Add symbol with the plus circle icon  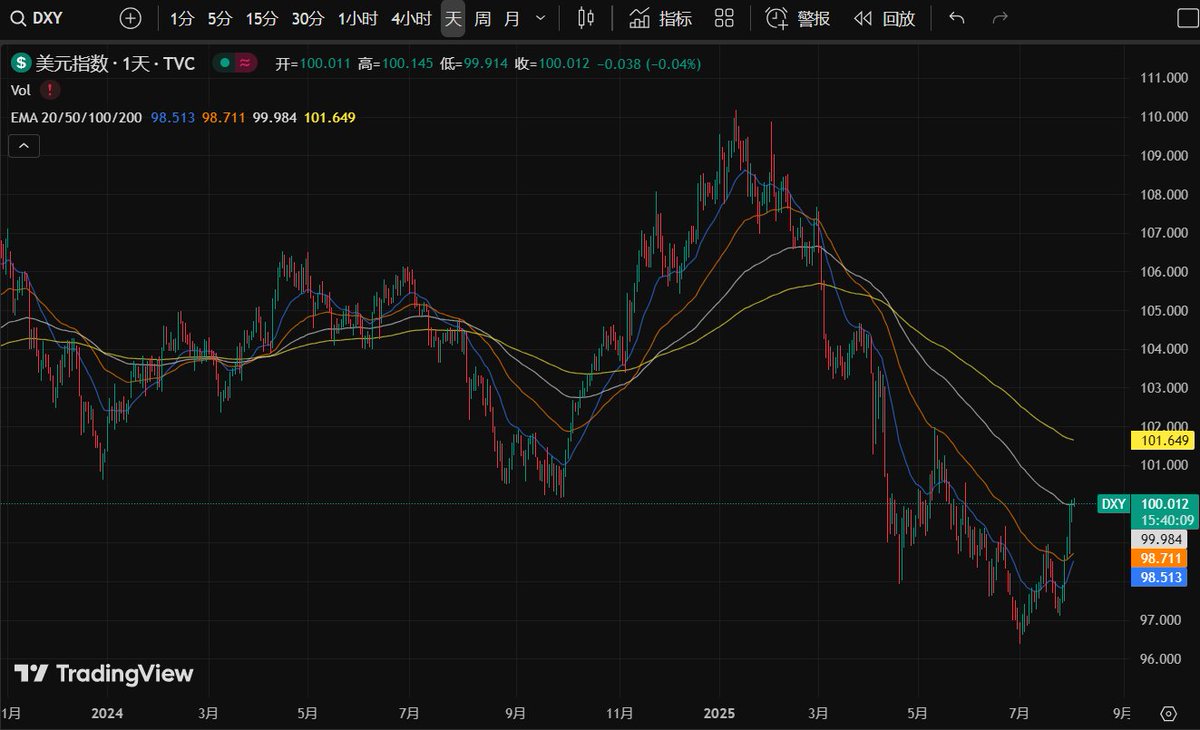130,18
